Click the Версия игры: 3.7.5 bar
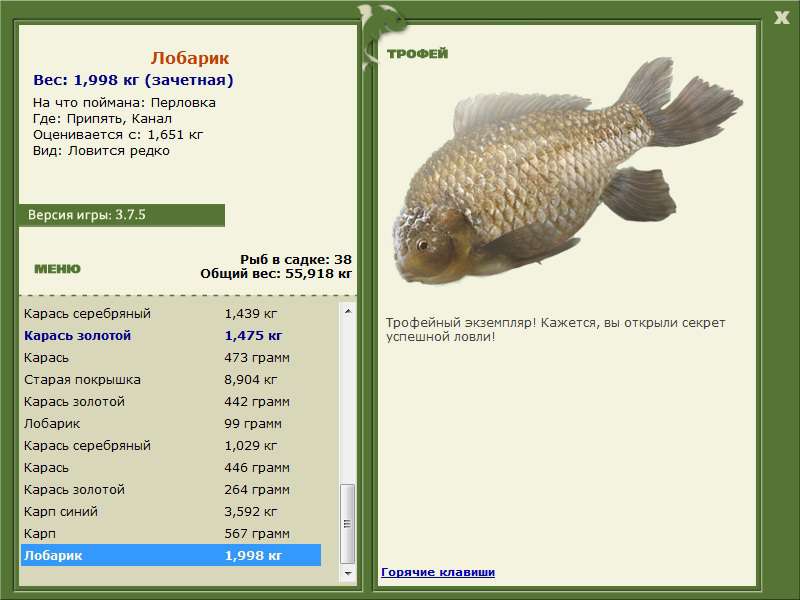This screenshot has width=800, height=600. coord(121,215)
